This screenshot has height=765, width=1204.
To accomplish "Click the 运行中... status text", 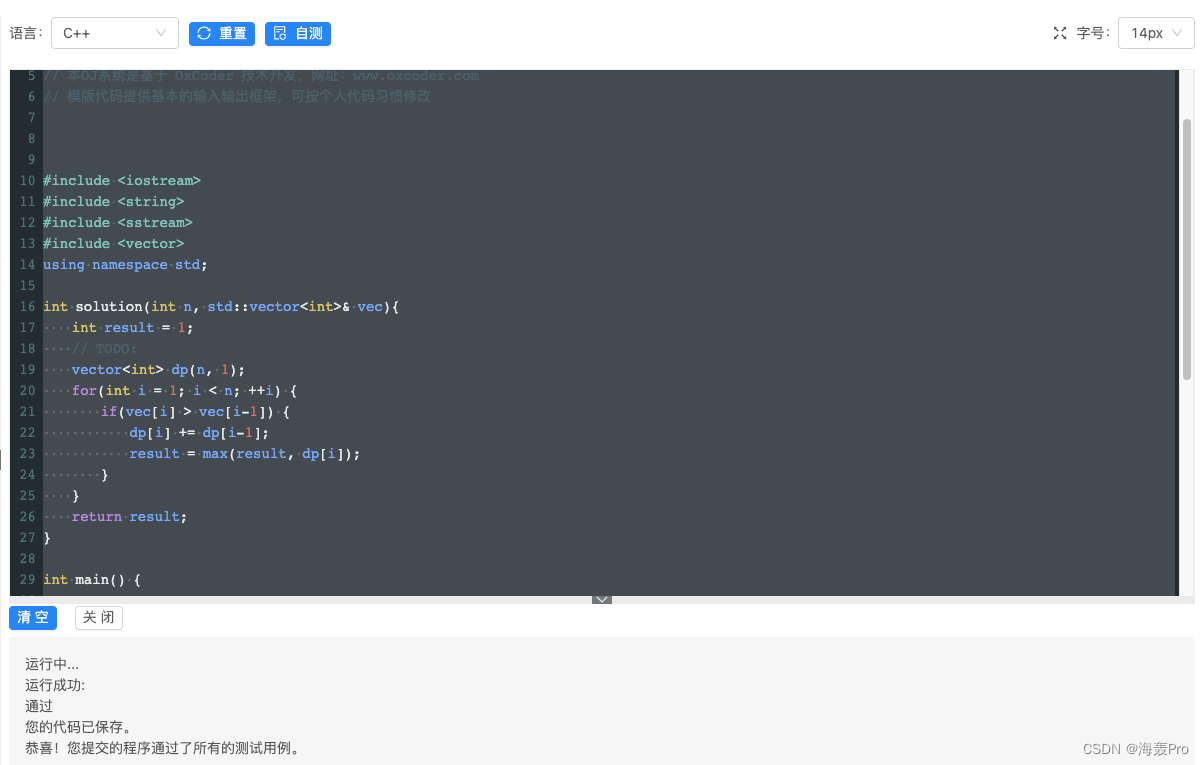I will click(52, 664).
